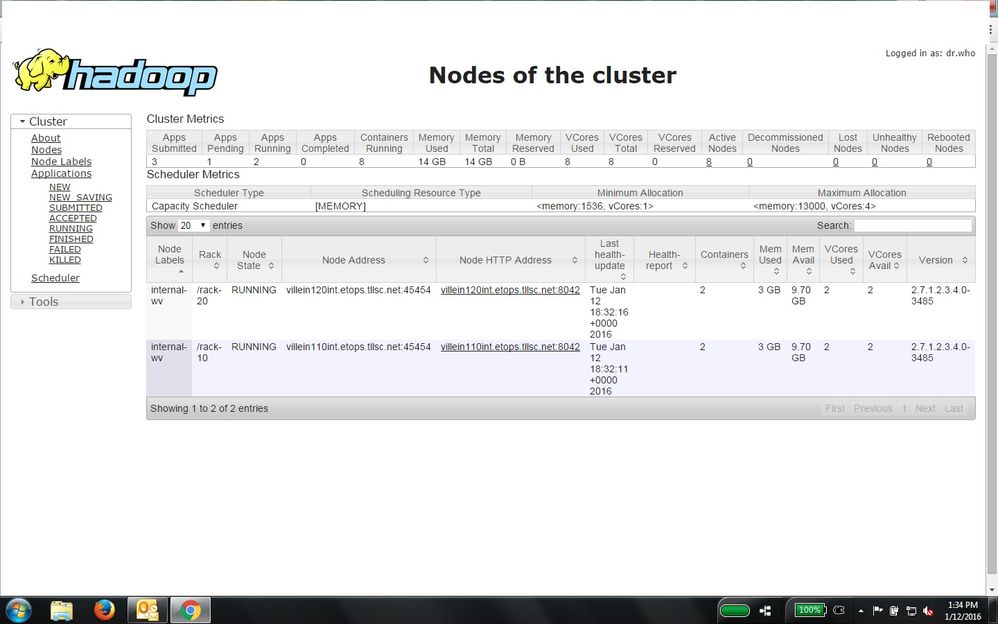Click the Search input field
The height and width of the screenshot is (624, 998).
click(913, 225)
